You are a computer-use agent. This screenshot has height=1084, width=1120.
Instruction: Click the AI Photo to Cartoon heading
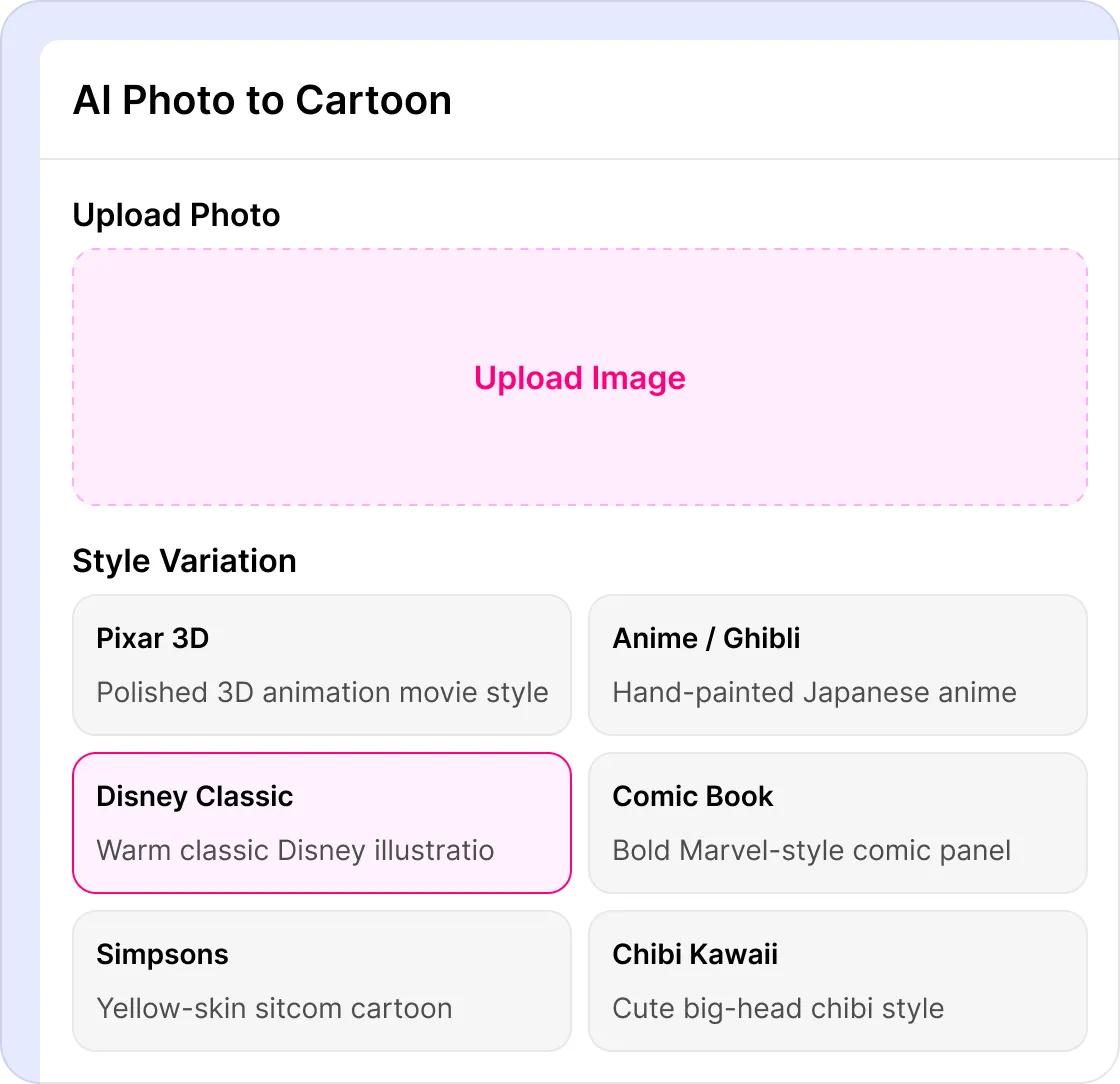[x=262, y=100]
